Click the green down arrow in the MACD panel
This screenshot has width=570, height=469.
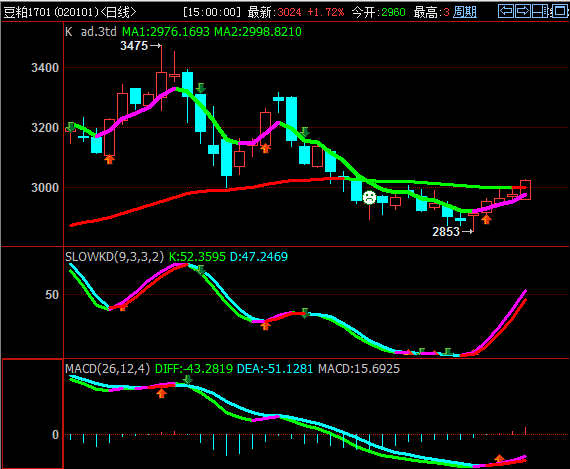(x=187, y=380)
